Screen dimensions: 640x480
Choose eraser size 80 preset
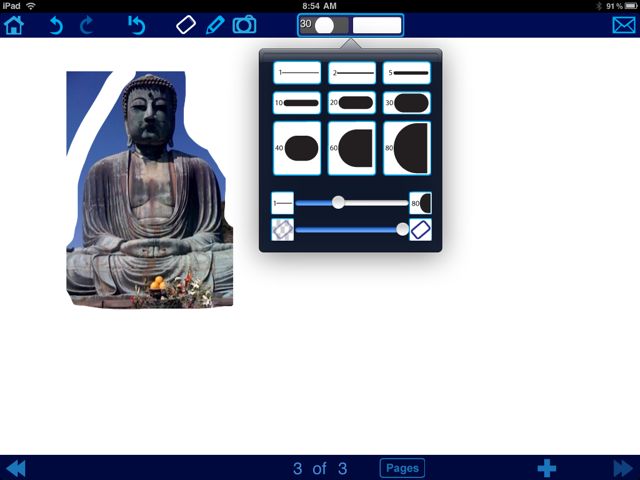click(x=407, y=148)
